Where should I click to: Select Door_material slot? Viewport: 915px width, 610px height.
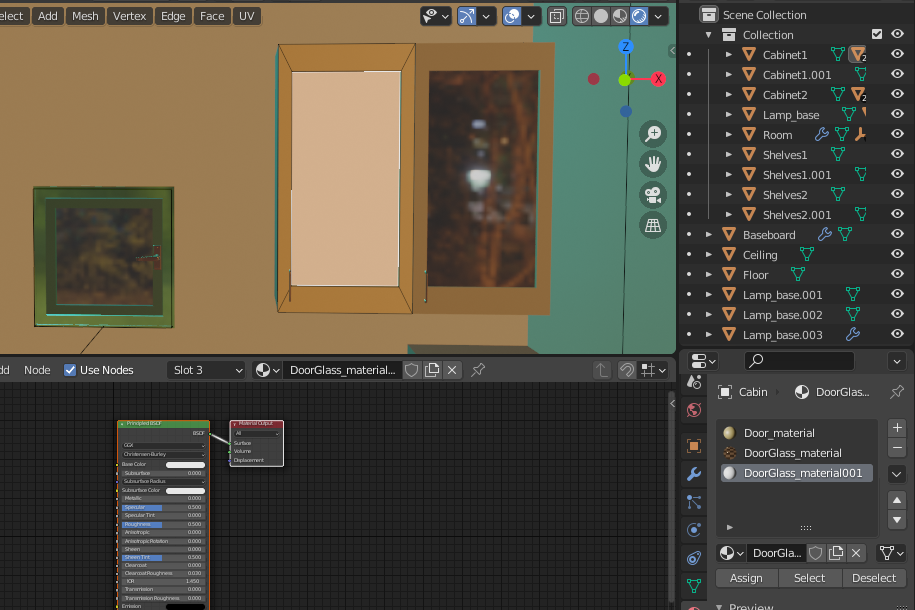[797, 433]
